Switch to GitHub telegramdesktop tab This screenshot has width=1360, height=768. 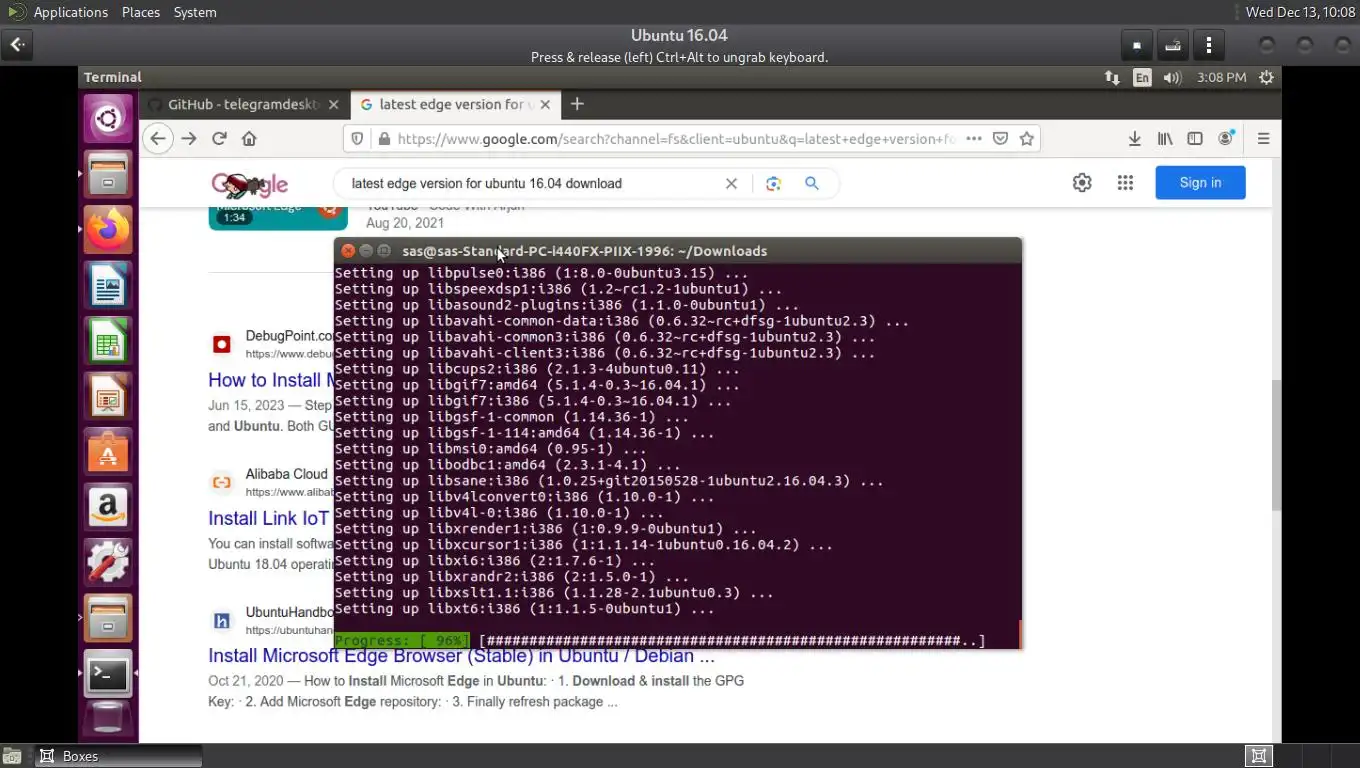point(243,104)
